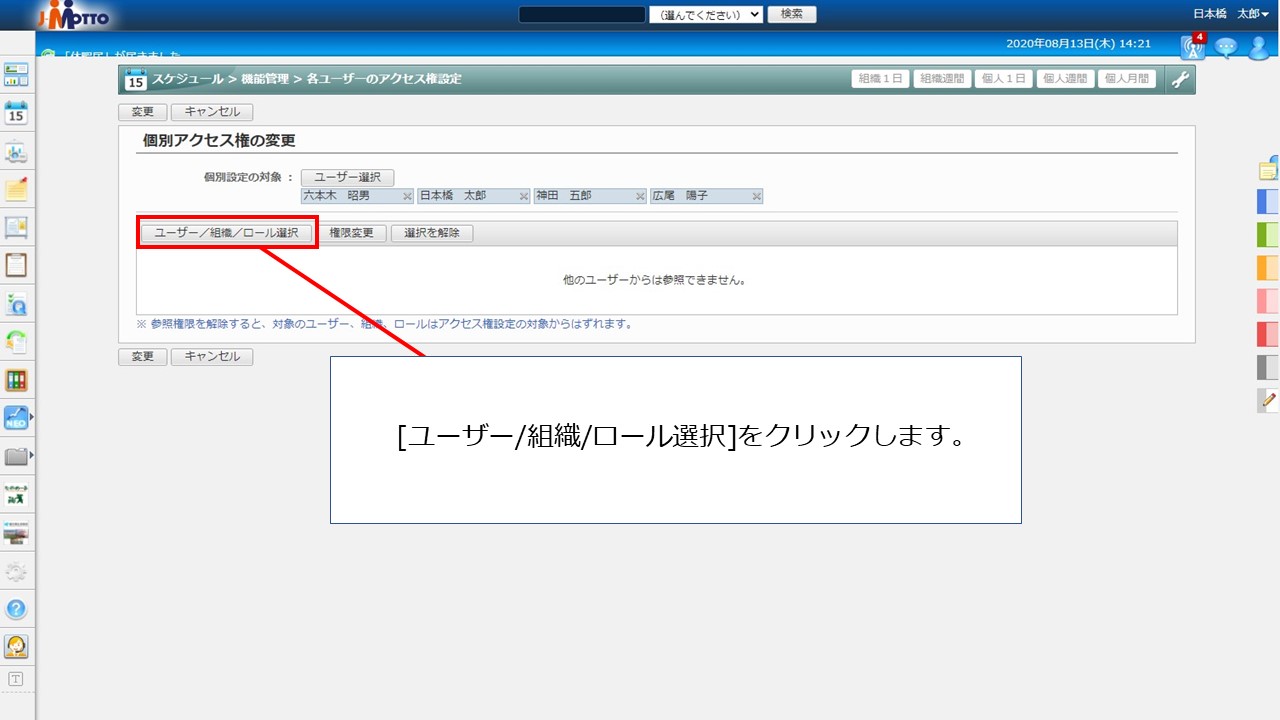The image size is (1280, 720).
Task: Open the 日本橋 太郎 account menu dropdown
Action: point(1231,14)
